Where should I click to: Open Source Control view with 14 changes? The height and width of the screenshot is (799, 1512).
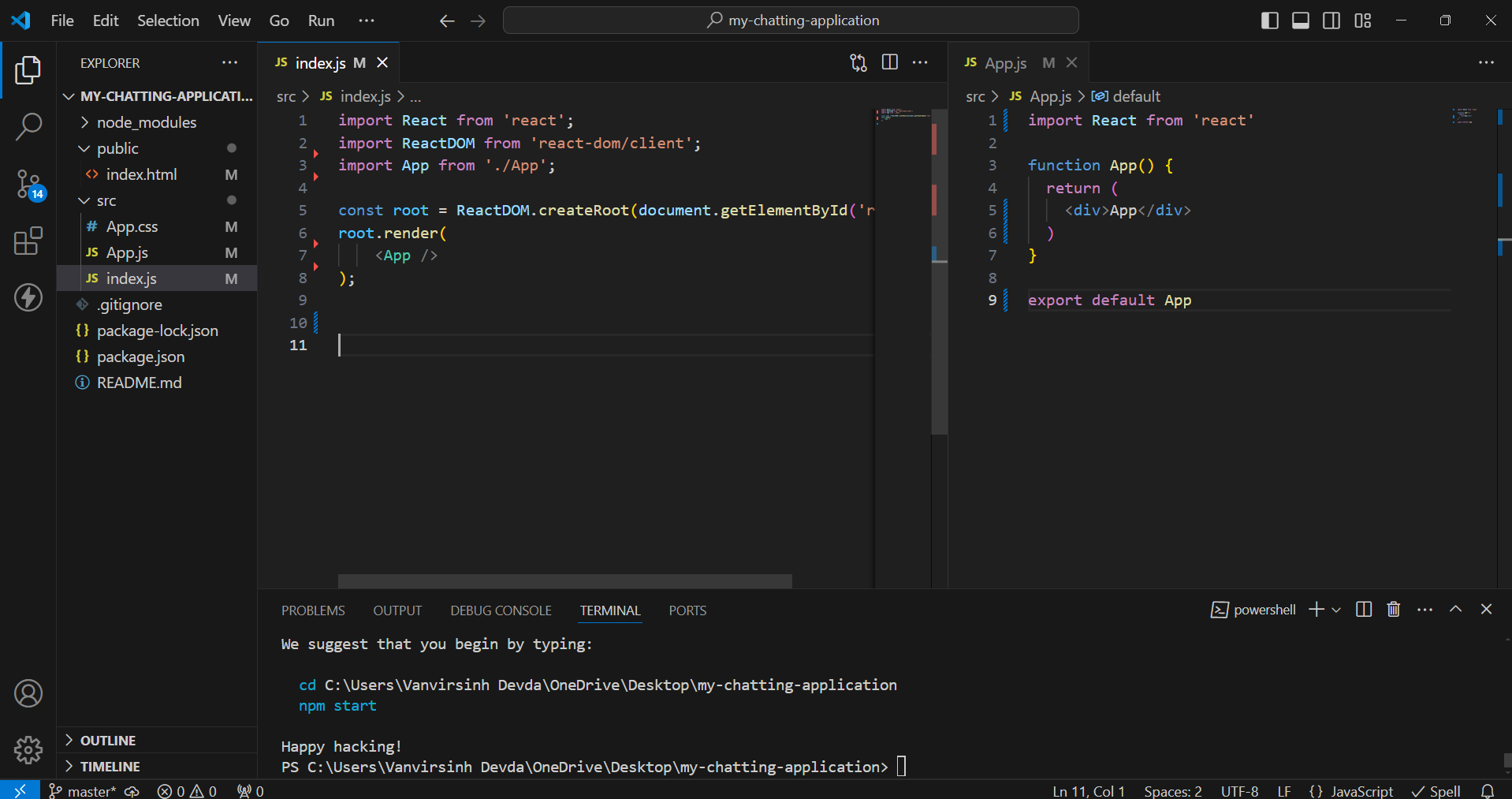(28, 184)
